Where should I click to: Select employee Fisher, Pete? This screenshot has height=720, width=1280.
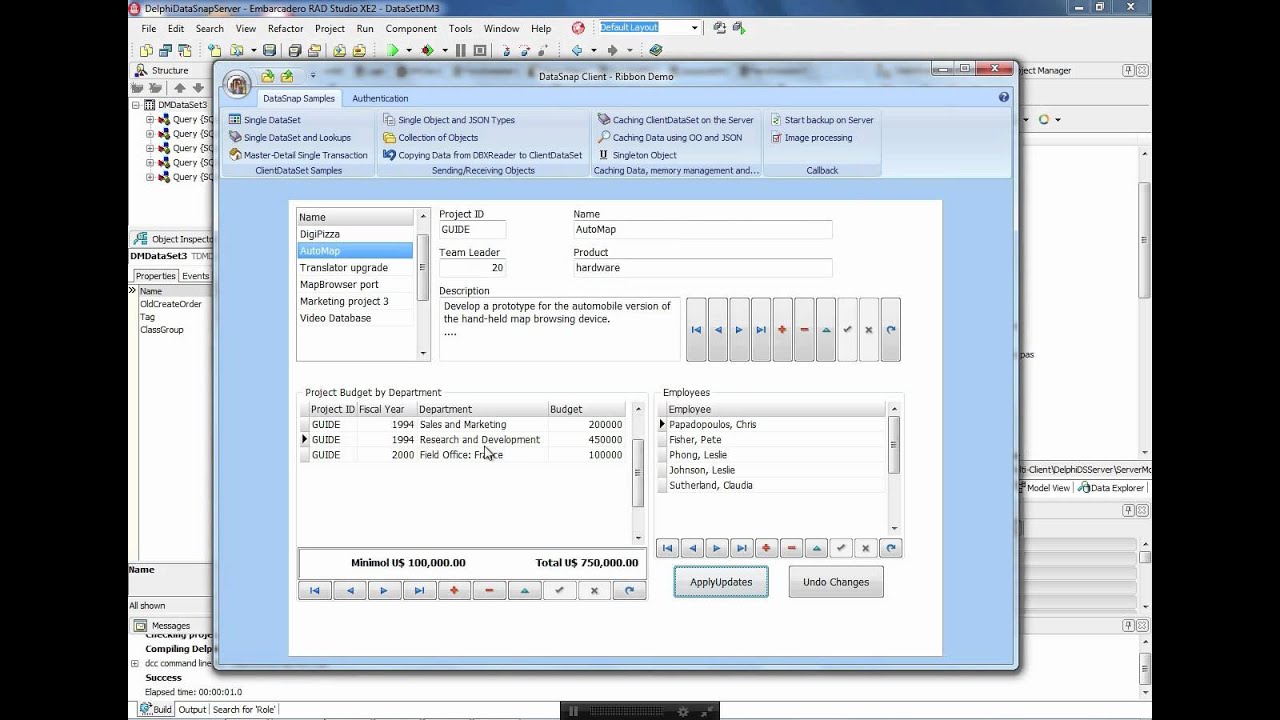click(x=771, y=440)
